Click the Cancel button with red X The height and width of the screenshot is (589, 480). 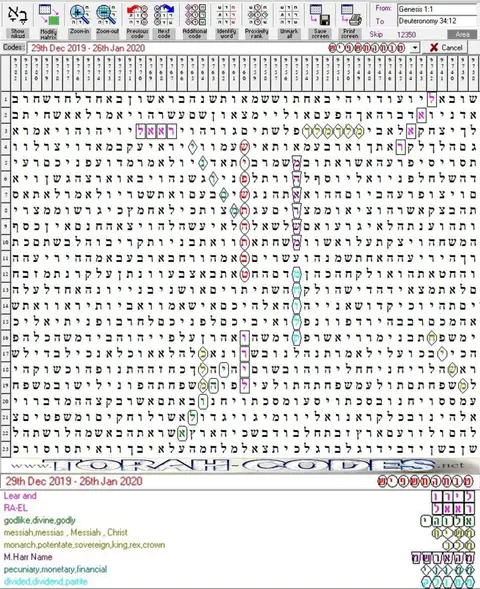445,47
